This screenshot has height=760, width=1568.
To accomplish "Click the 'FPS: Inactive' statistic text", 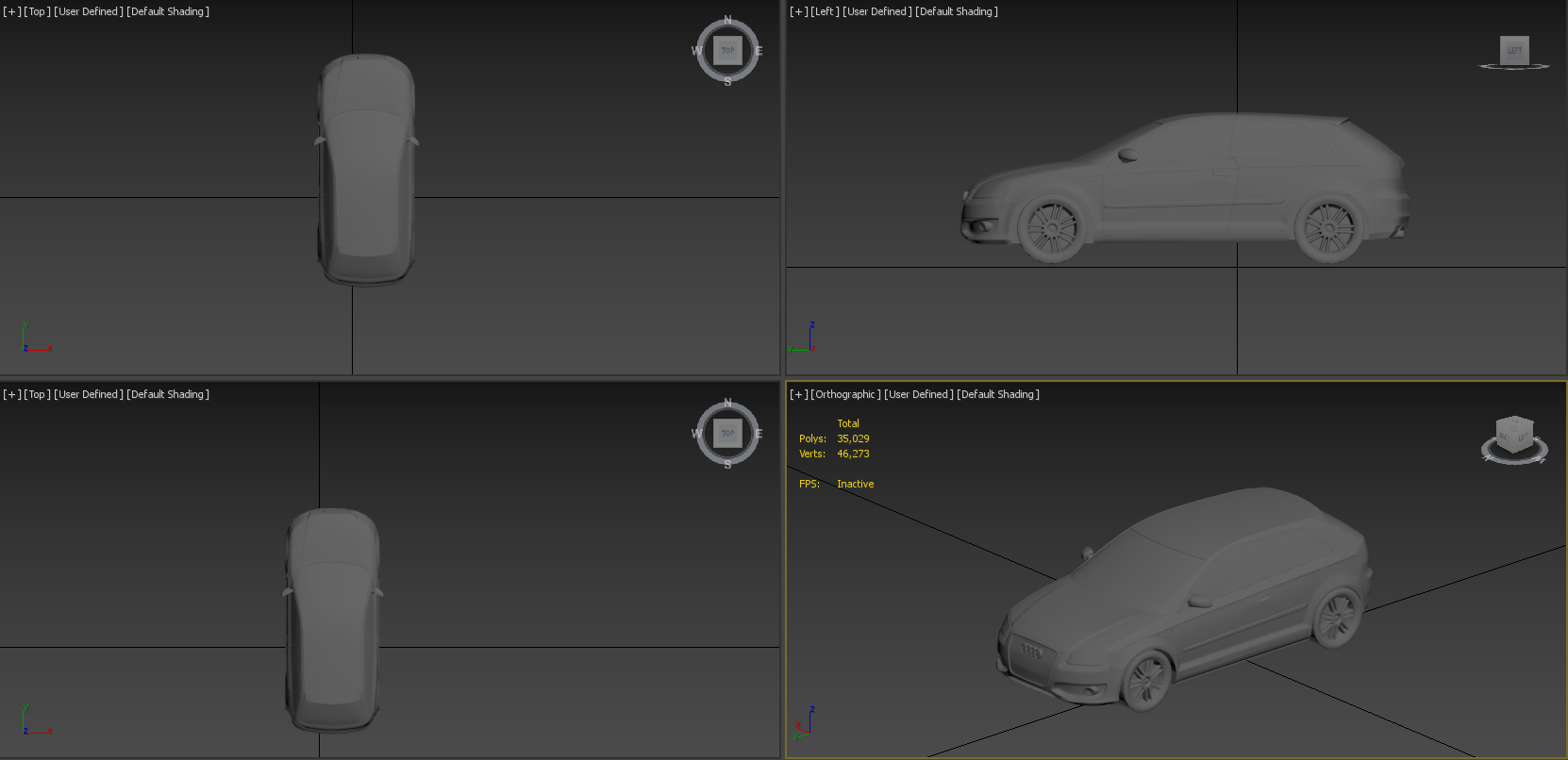I will point(837,484).
